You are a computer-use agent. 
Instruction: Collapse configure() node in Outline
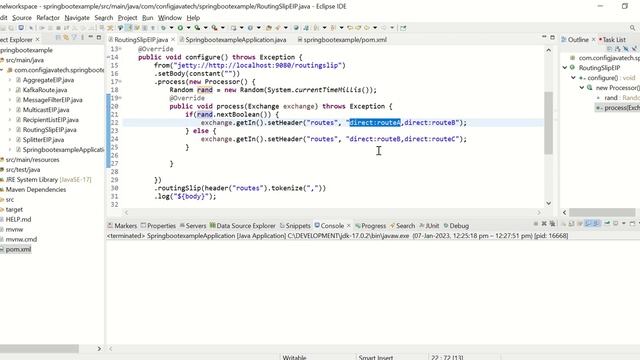pyautogui.click(x=573, y=78)
